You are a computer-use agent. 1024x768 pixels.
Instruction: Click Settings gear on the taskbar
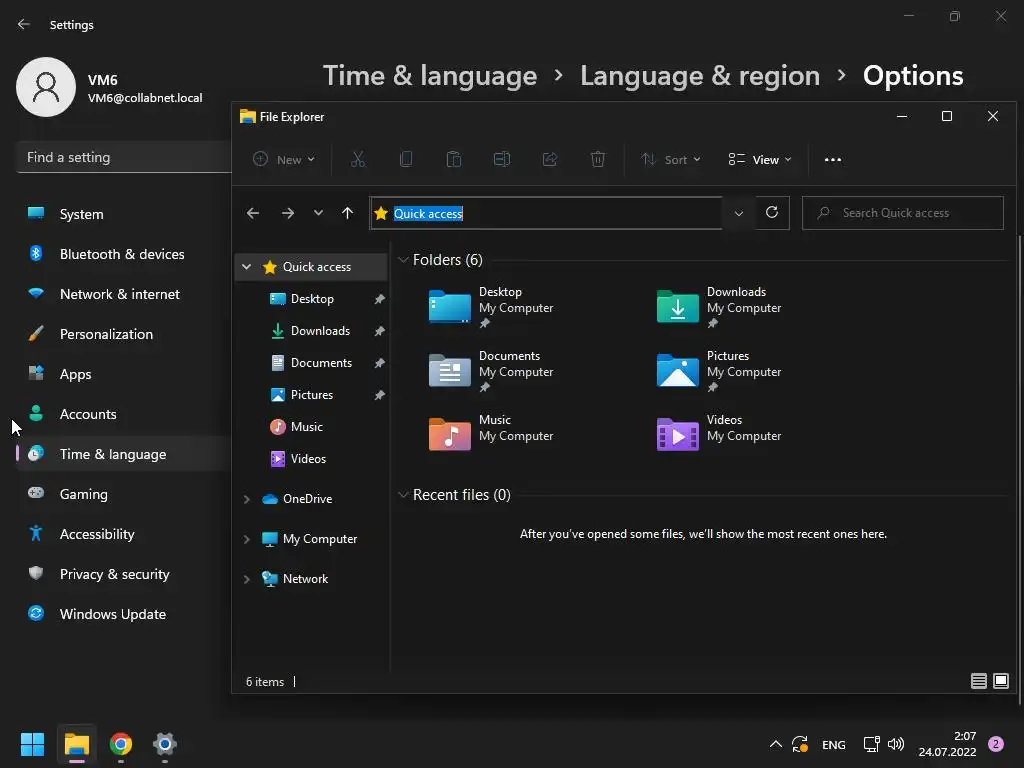(x=165, y=744)
